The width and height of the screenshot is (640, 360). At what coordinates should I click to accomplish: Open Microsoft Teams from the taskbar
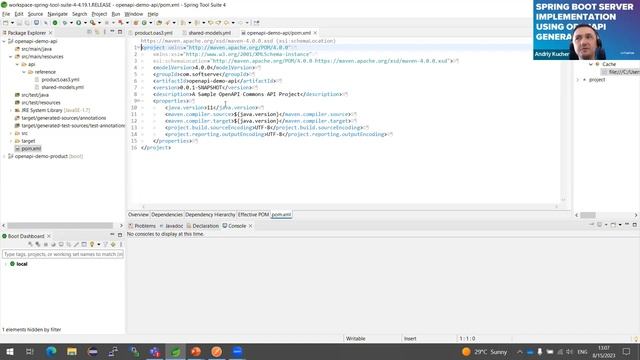tap(155, 351)
